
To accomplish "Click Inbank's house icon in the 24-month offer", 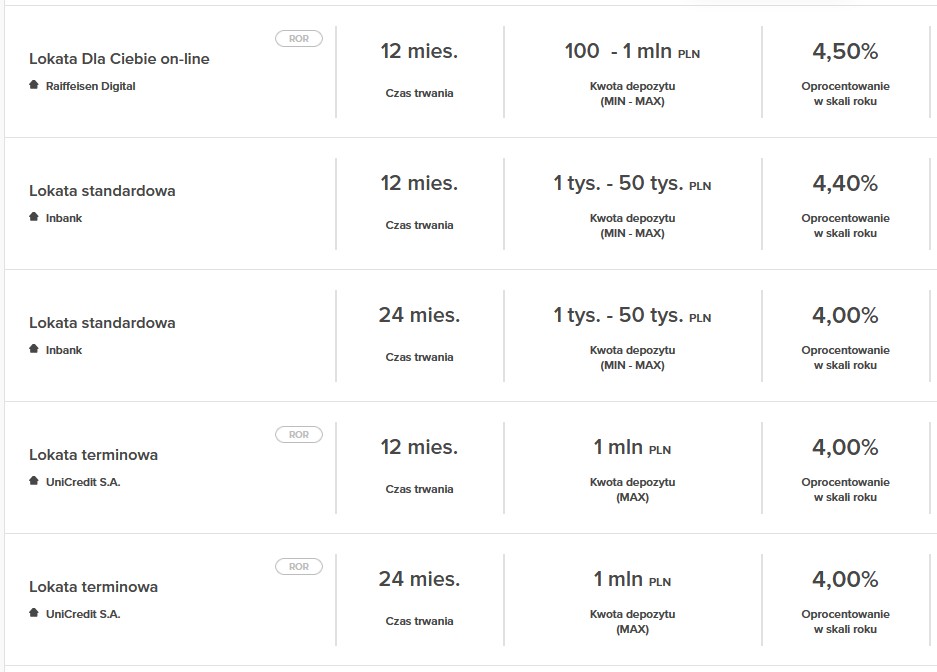I will tap(35, 349).
